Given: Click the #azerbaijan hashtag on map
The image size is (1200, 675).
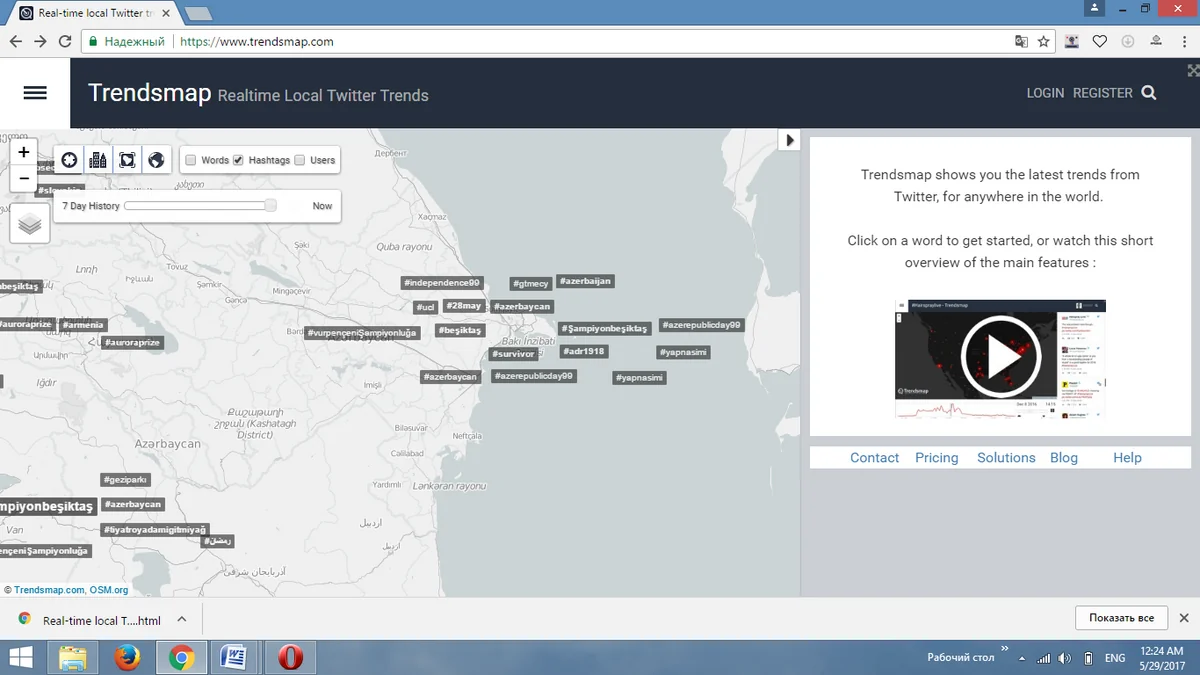Looking at the screenshot, I should tap(585, 281).
